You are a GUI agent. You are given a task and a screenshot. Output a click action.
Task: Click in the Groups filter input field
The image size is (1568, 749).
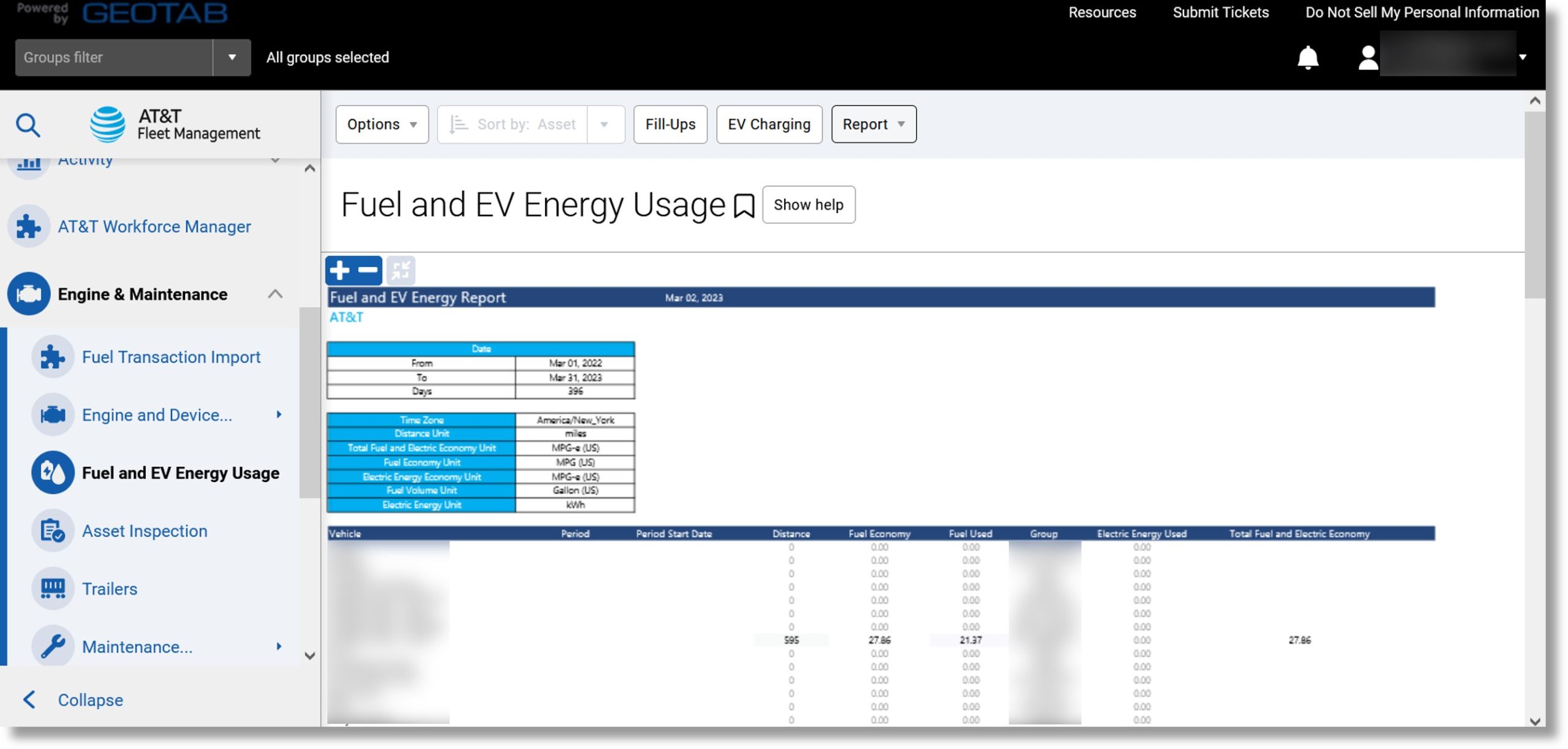[114, 58]
